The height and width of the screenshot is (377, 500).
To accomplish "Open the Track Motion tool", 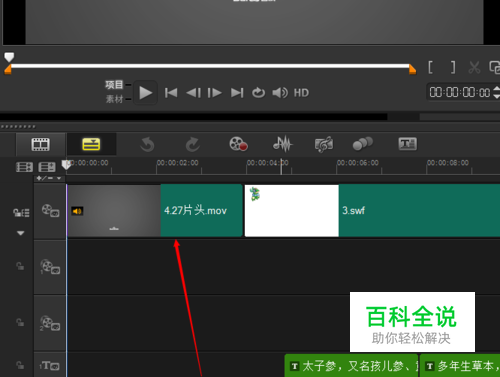I will click(363, 144).
